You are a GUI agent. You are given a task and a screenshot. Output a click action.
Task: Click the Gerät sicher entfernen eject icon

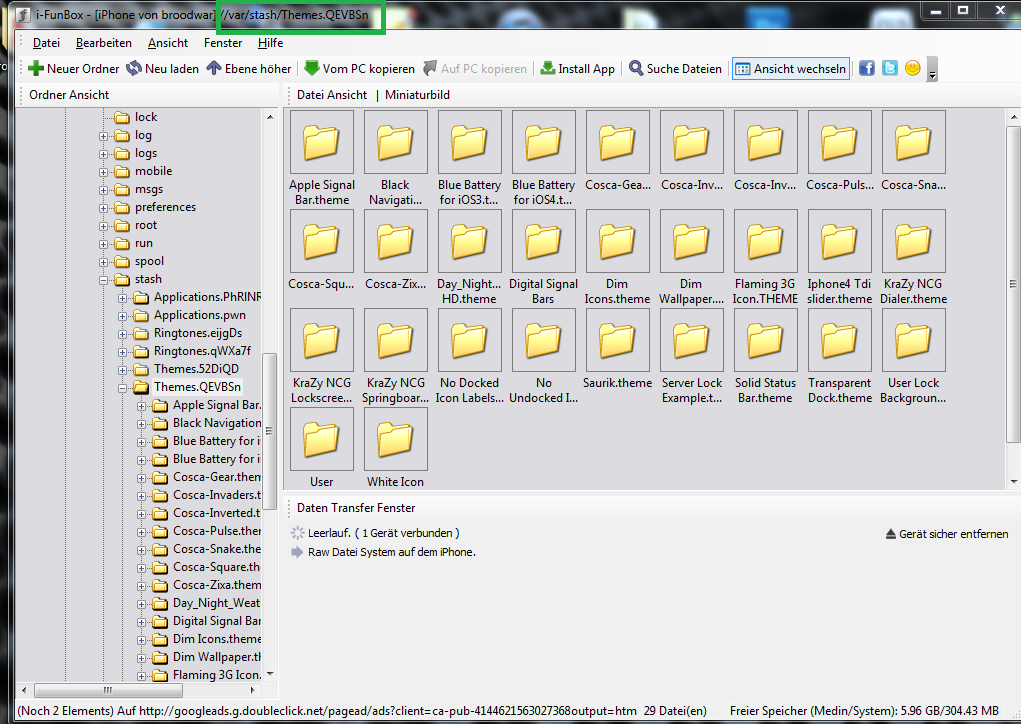point(891,534)
